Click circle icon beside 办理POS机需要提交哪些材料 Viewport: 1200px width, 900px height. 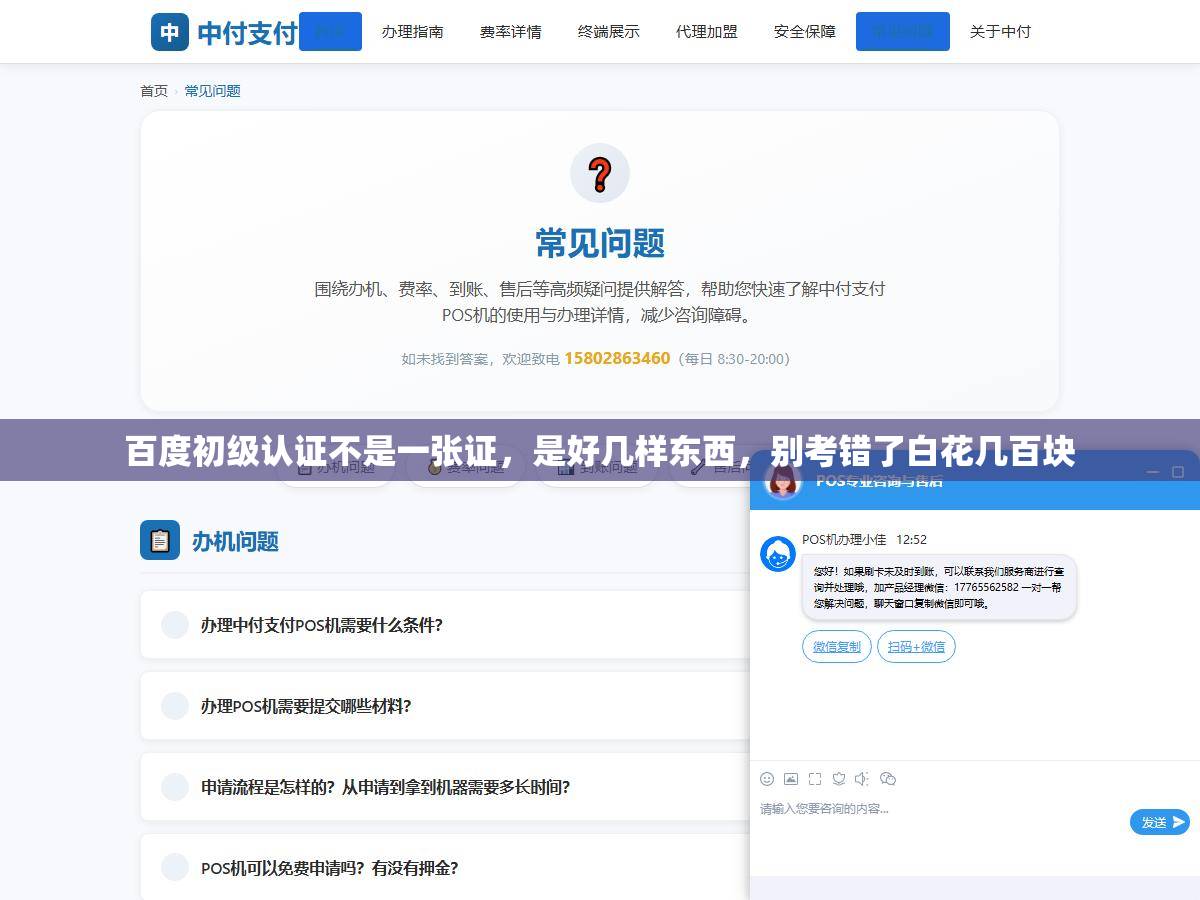point(175,705)
